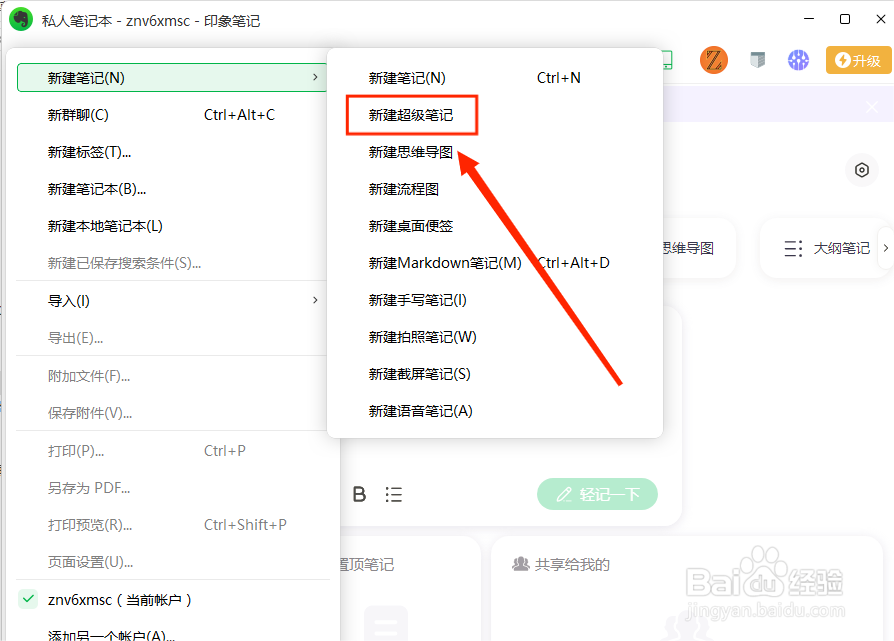
Task: Expand the arrow next to 大纲笔记
Action: pyautogui.click(x=885, y=248)
